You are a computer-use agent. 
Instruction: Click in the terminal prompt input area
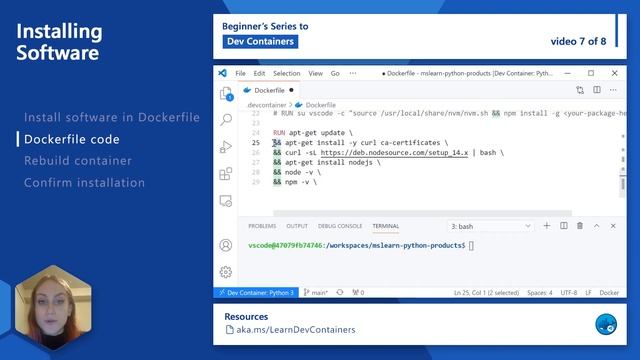pyautogui.click(x=471, y=246)
